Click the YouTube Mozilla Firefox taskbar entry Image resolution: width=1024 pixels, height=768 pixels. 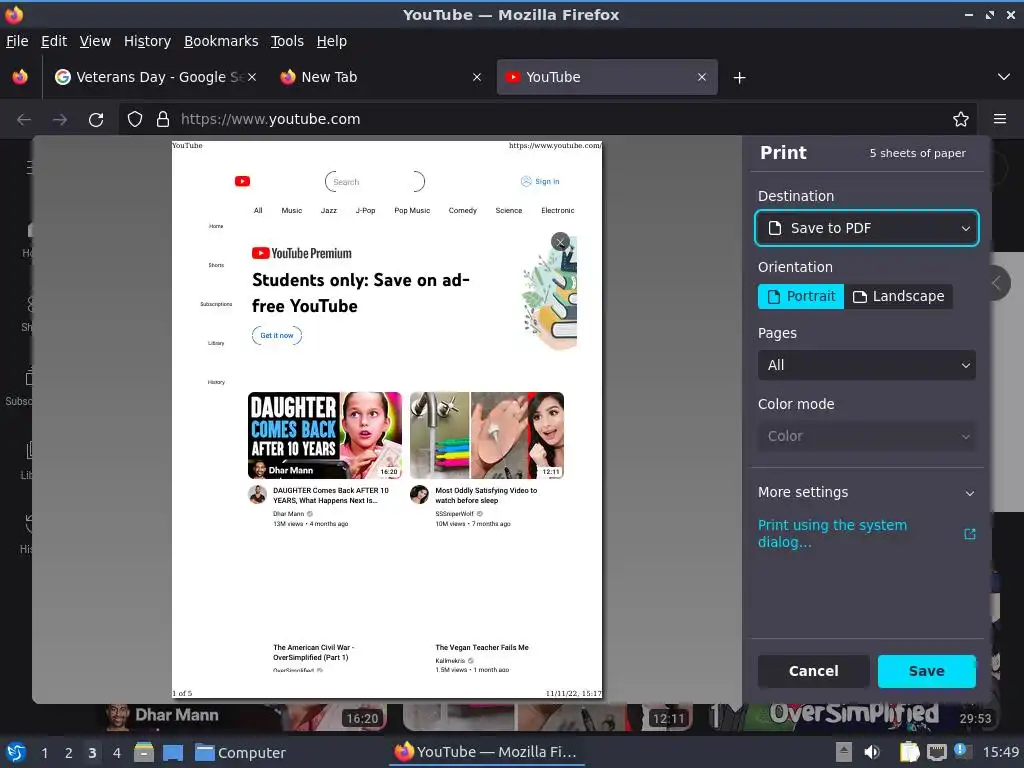point(487,752)
